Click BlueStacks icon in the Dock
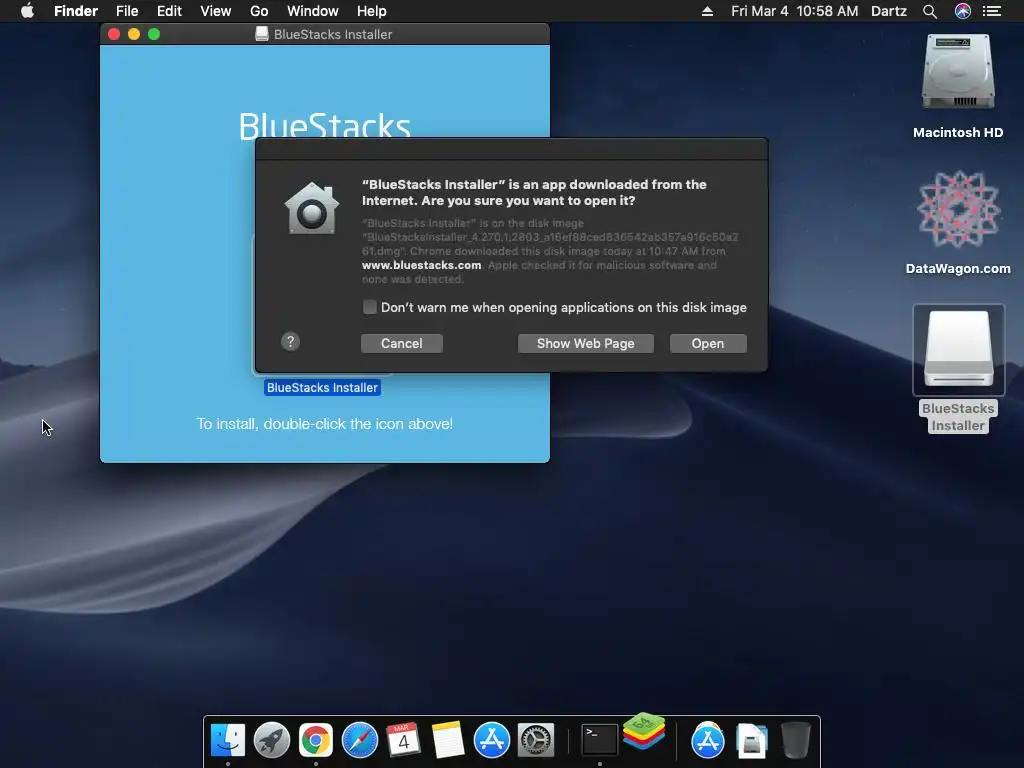The image size is (1024, 768). click(x=644, y=731)
